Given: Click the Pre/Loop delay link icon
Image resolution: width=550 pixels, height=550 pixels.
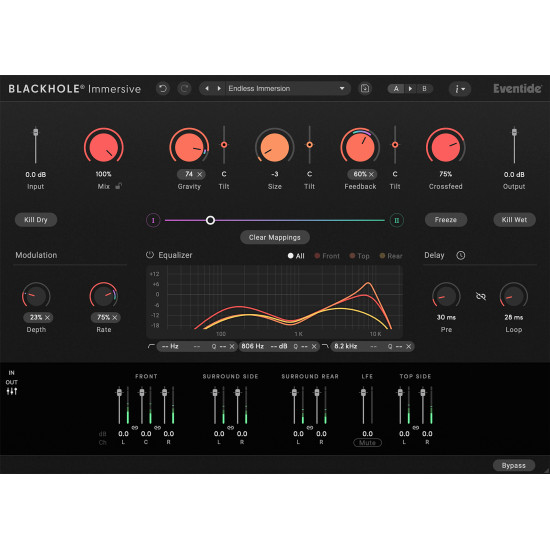Looking at the screenshot, I should [481, 296].
